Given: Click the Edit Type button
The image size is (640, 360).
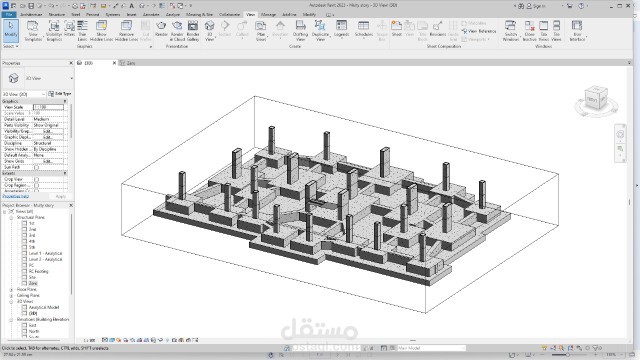Looking at the screenshot, I should (60, 94).
